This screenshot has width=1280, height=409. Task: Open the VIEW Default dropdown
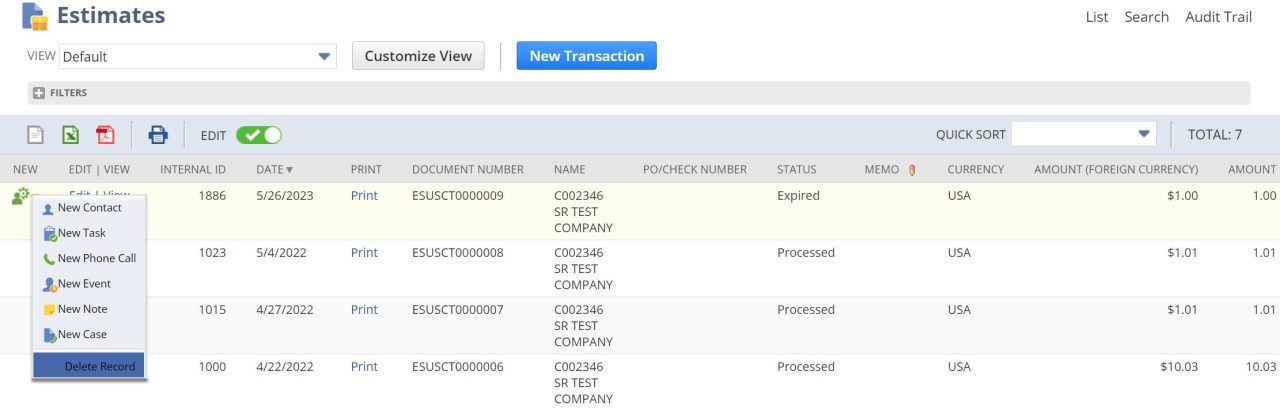(198, 56)
